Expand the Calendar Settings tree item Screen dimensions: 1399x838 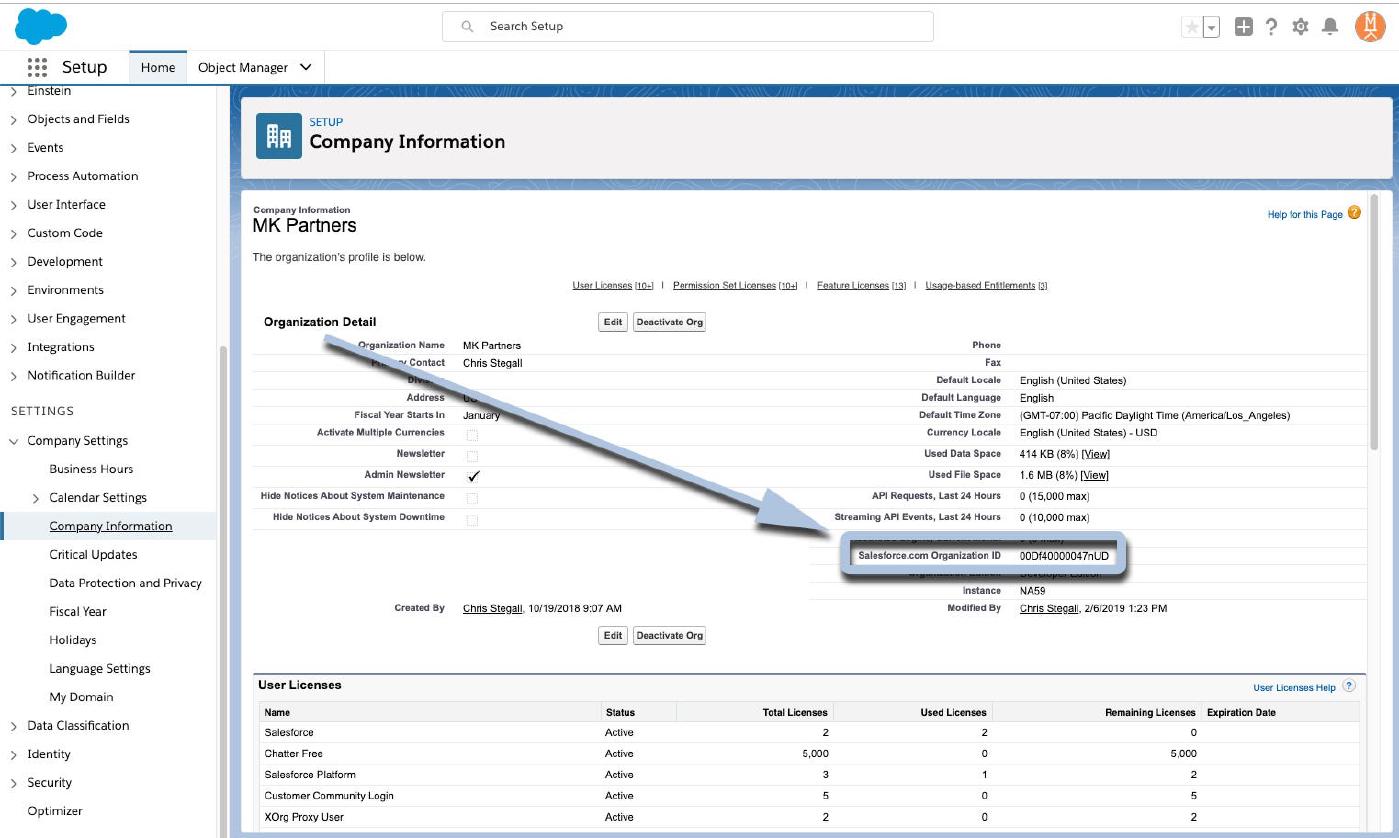(36, 498)
